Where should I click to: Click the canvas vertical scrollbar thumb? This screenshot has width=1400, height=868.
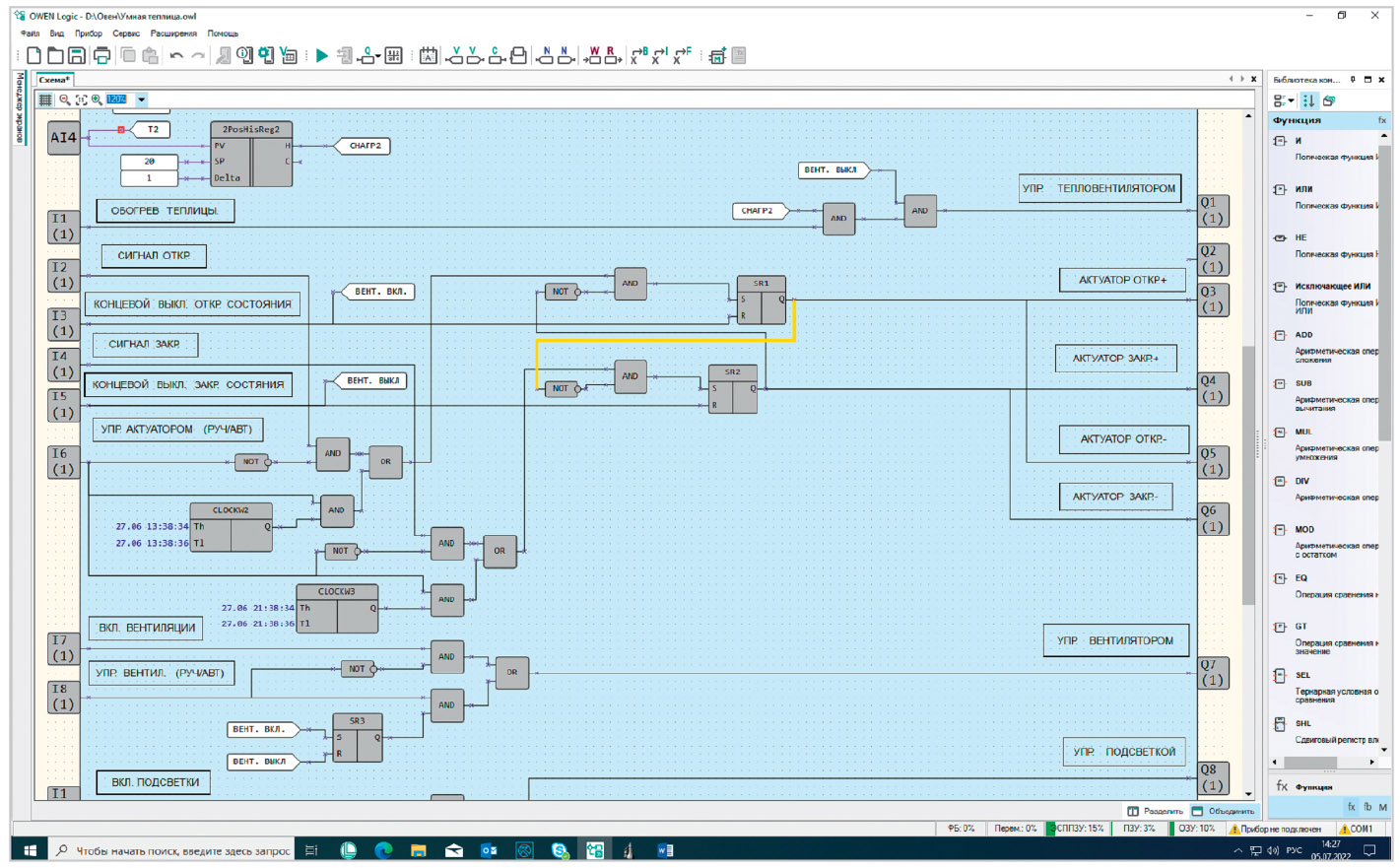(1248, 473)
